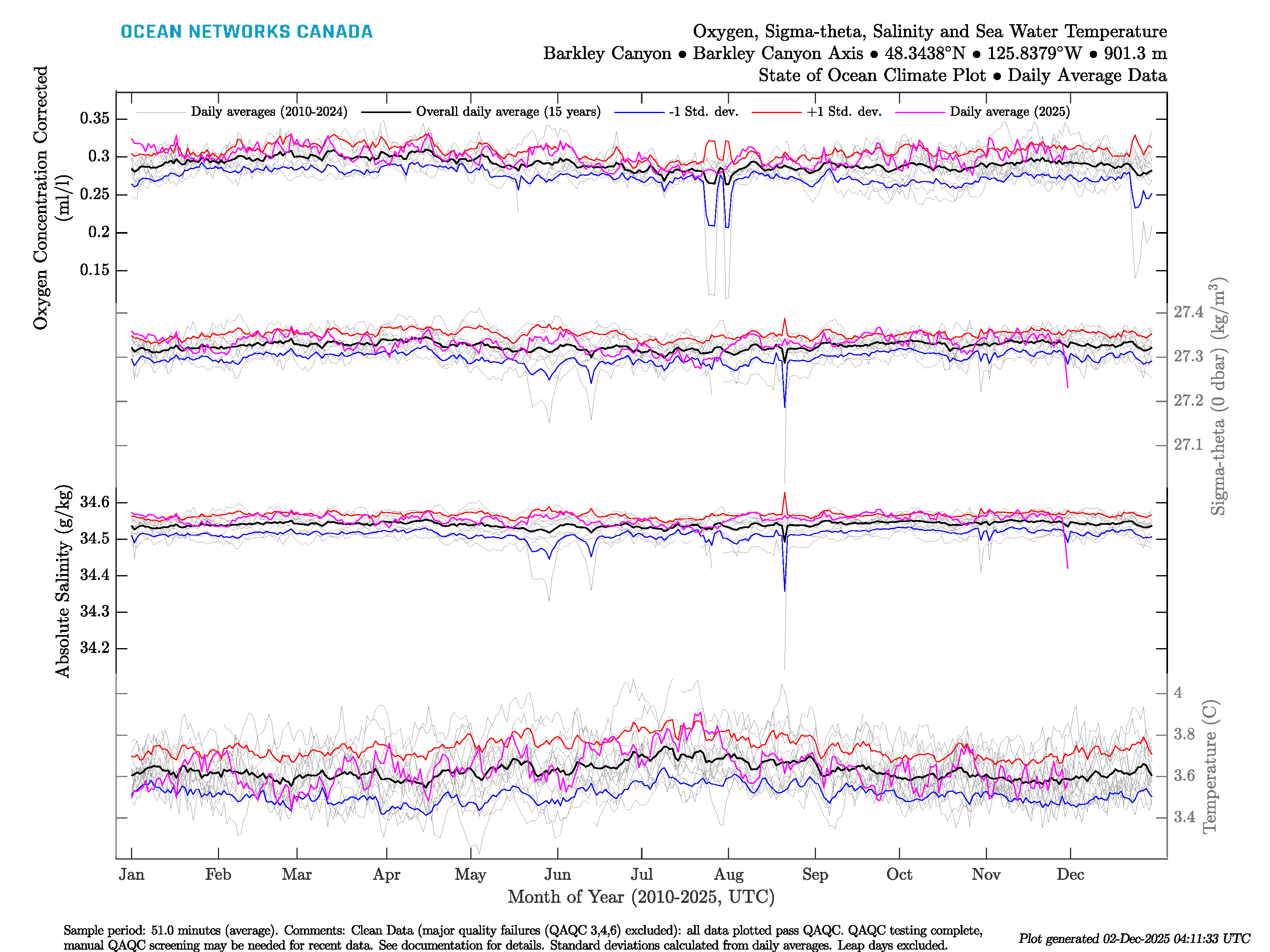This screenshot has width=1270, height=952.
Task: Click the 34.2 salinity tick label
Action: click(95, 648)
